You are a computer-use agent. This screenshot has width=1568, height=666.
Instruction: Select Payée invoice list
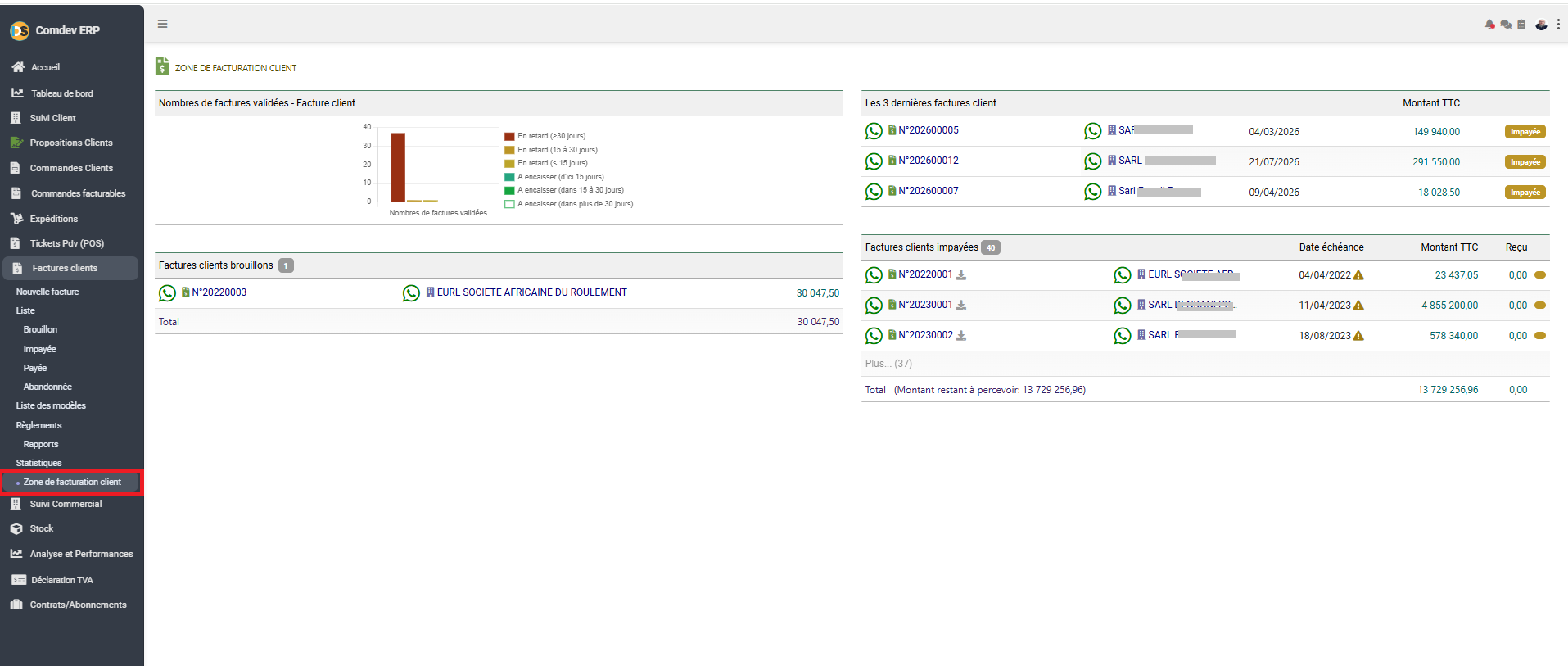(x=35, y=368)
